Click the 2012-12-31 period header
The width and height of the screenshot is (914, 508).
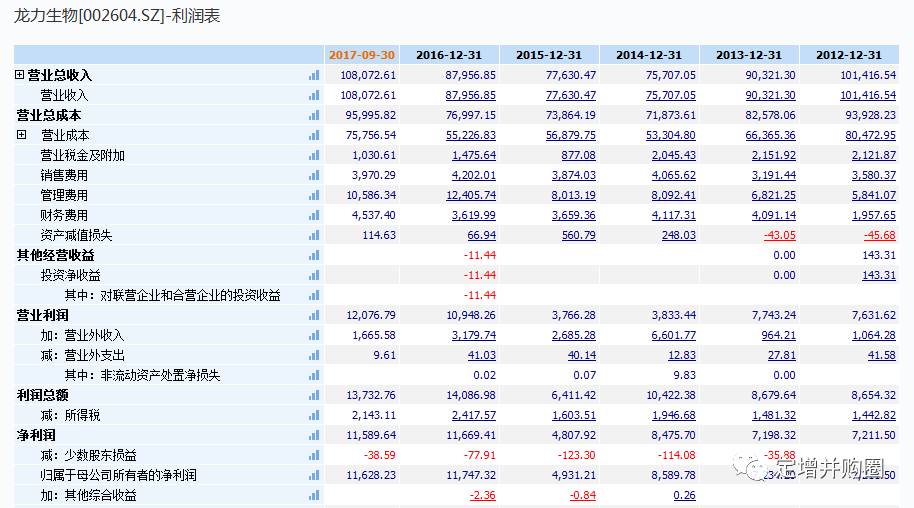pos(849,55)
